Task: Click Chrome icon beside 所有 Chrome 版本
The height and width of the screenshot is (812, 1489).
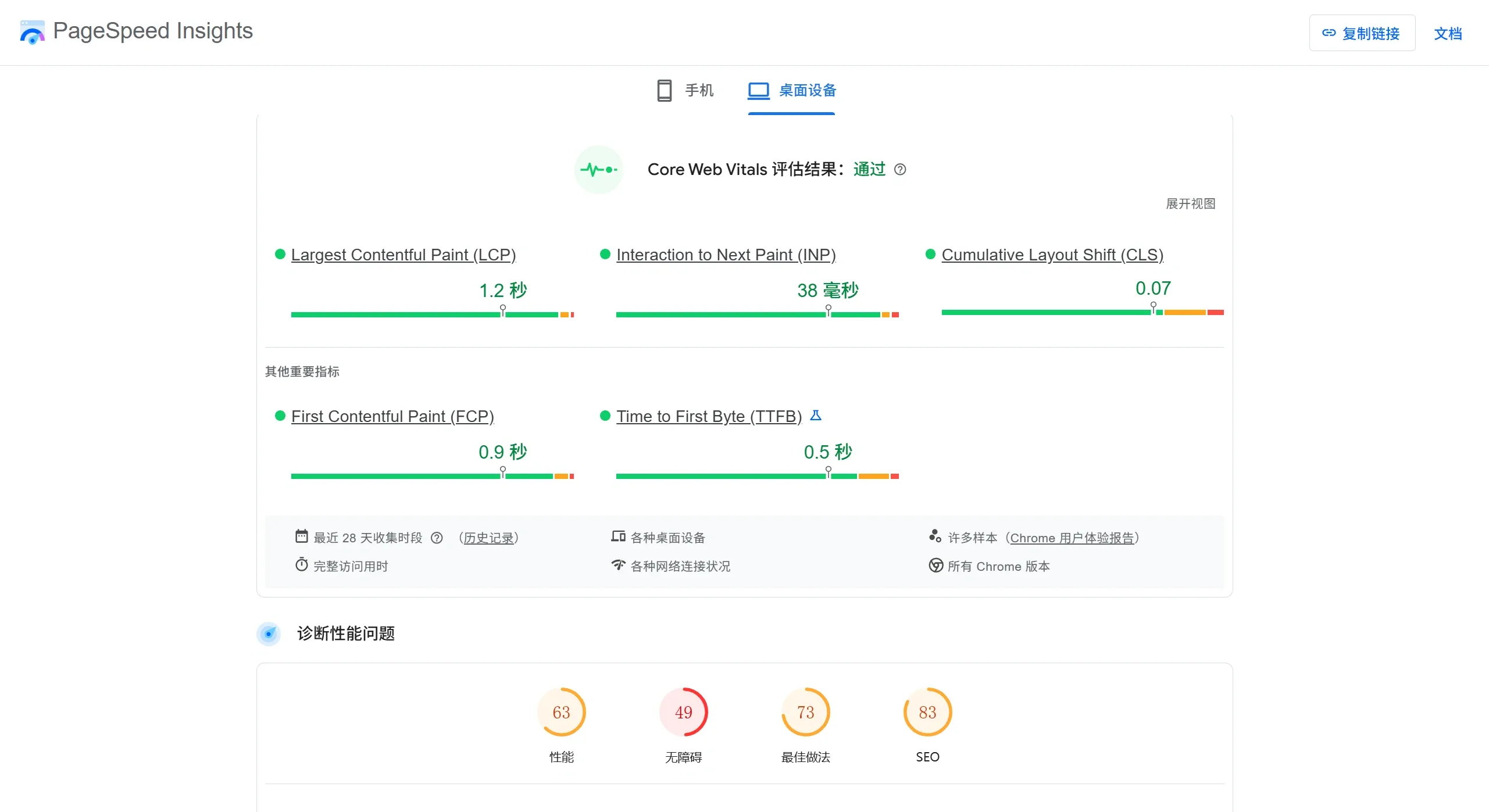Action: (935, 565)
